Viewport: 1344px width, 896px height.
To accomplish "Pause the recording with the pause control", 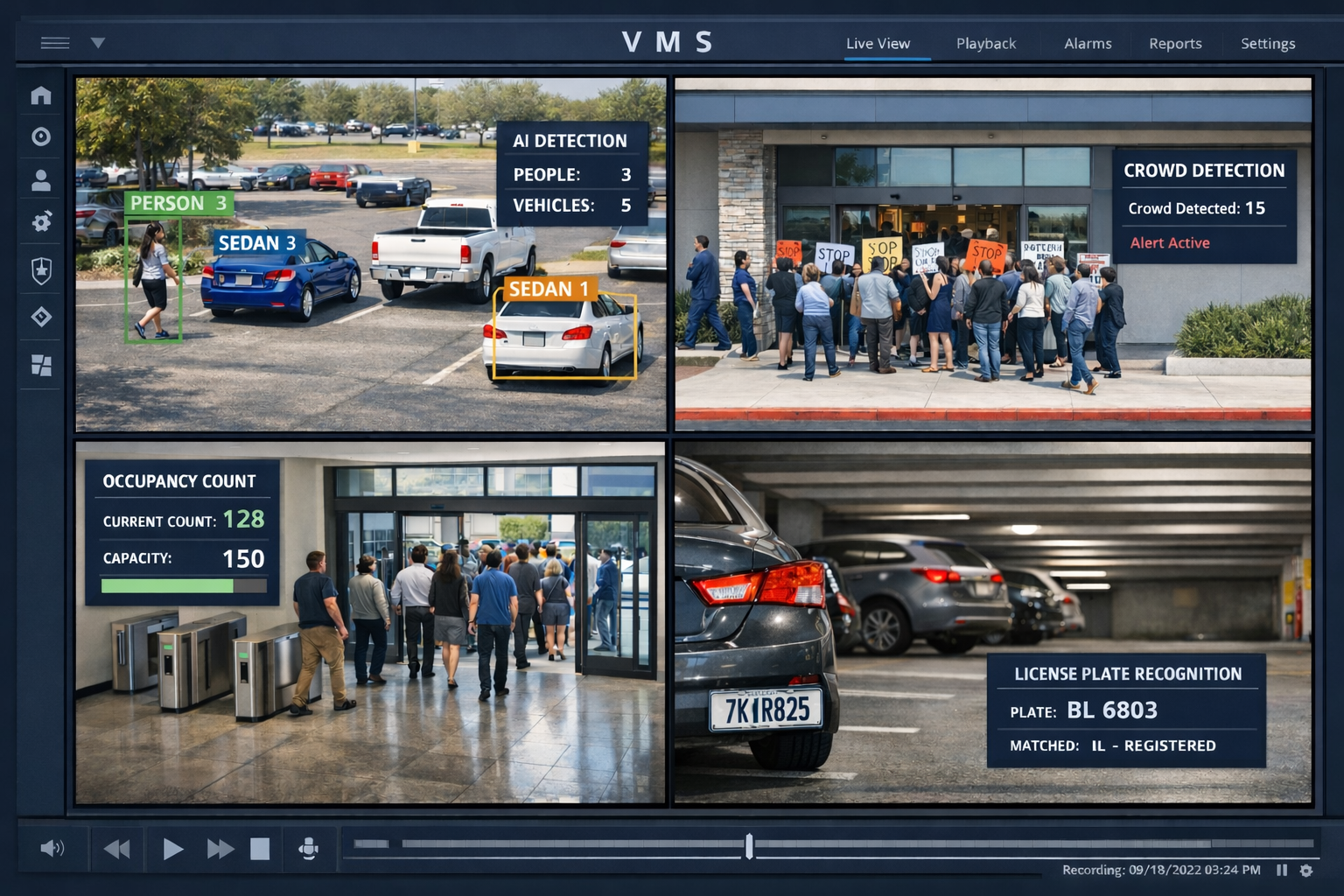I will point(1280,870).
